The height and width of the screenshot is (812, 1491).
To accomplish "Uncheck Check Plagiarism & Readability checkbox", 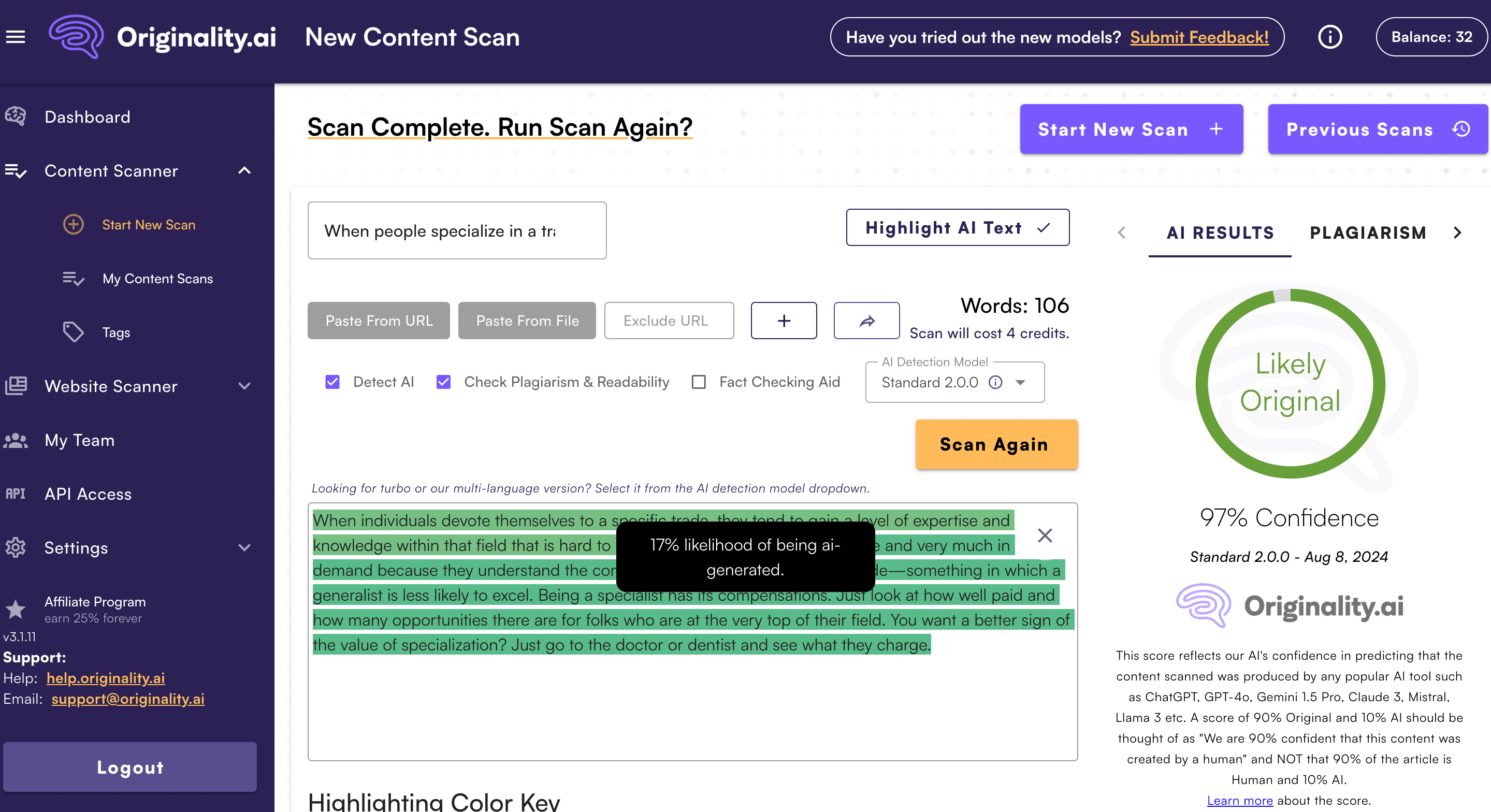I will 443,382.
